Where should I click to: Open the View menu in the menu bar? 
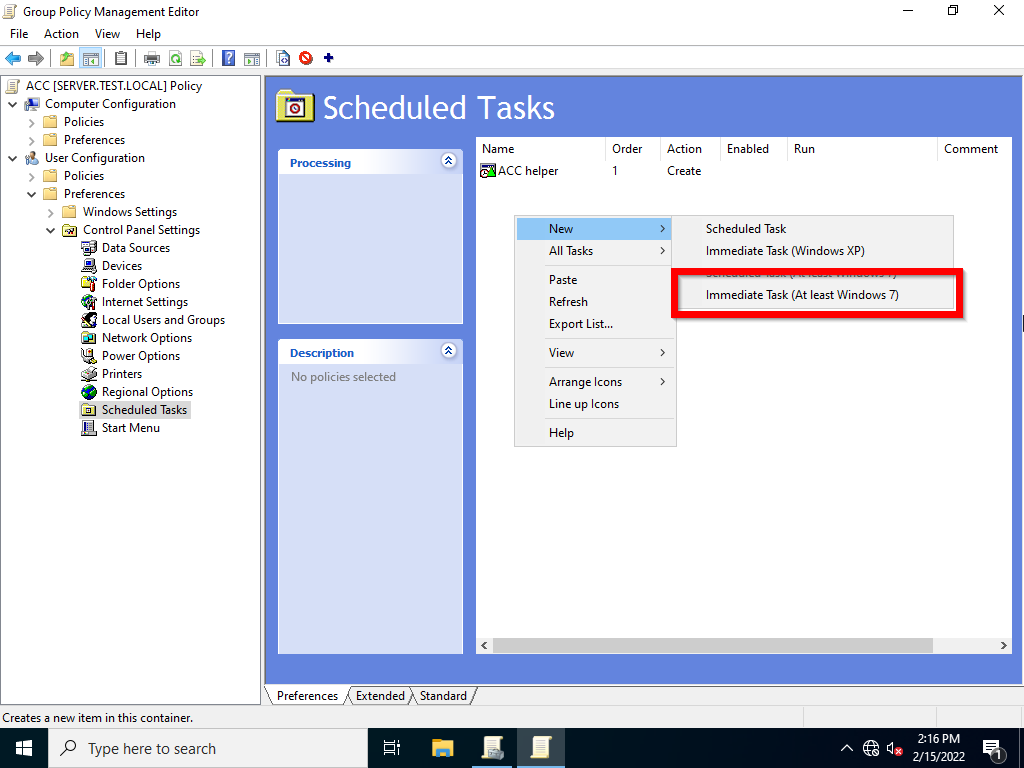107,34
